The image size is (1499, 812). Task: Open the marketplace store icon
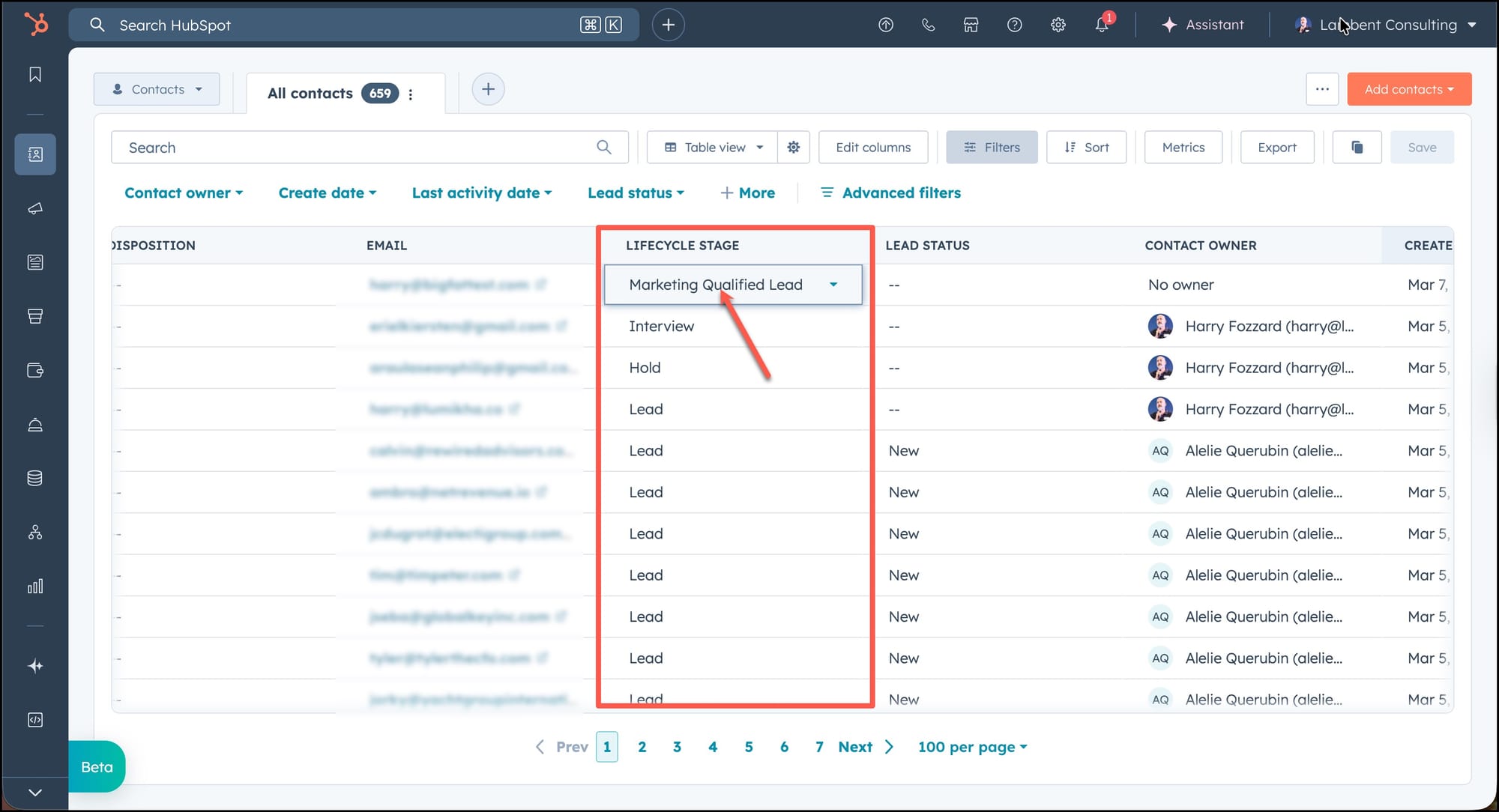pos(971,25)
